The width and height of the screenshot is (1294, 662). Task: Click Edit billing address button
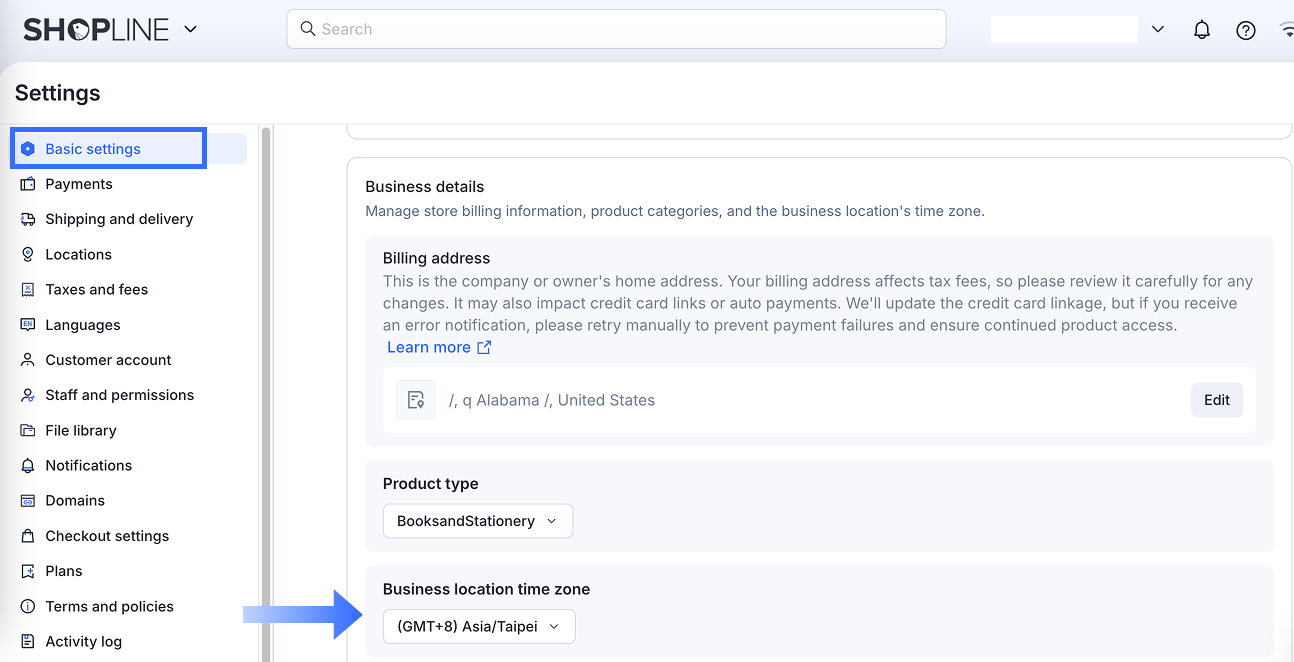(x=1216, y=400)
